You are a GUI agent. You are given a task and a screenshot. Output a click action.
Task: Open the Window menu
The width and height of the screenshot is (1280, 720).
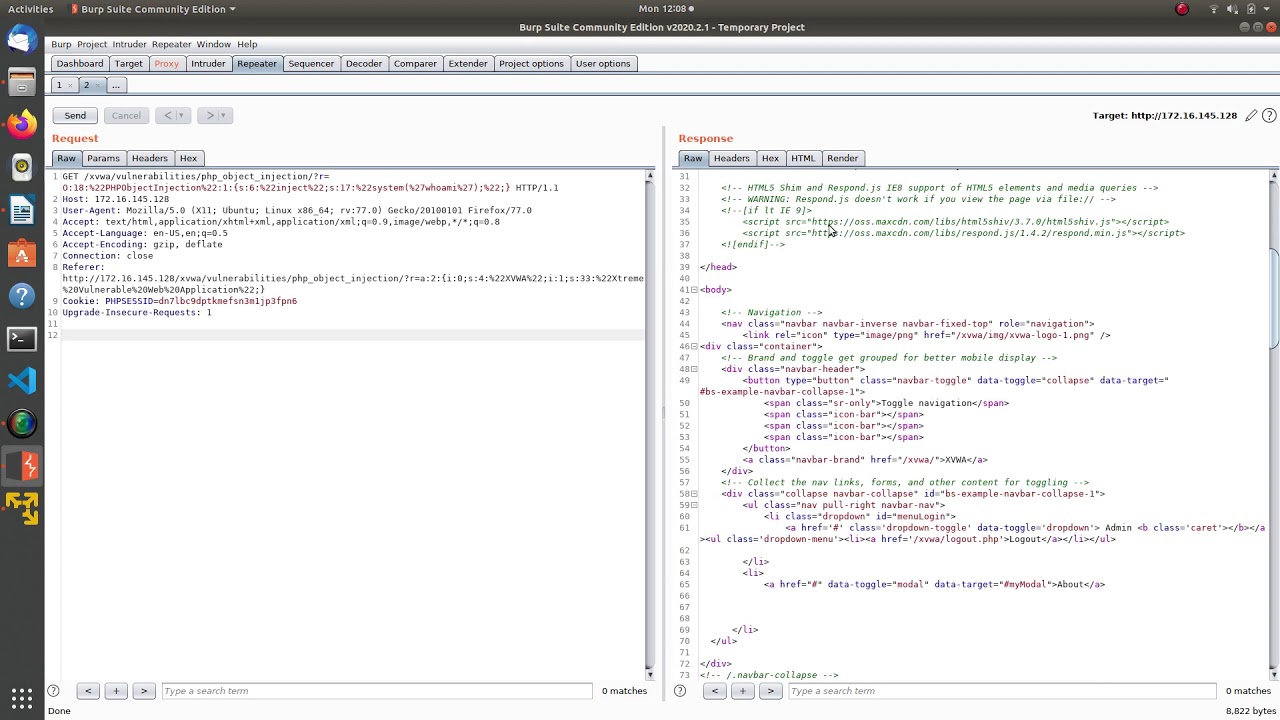213,44
